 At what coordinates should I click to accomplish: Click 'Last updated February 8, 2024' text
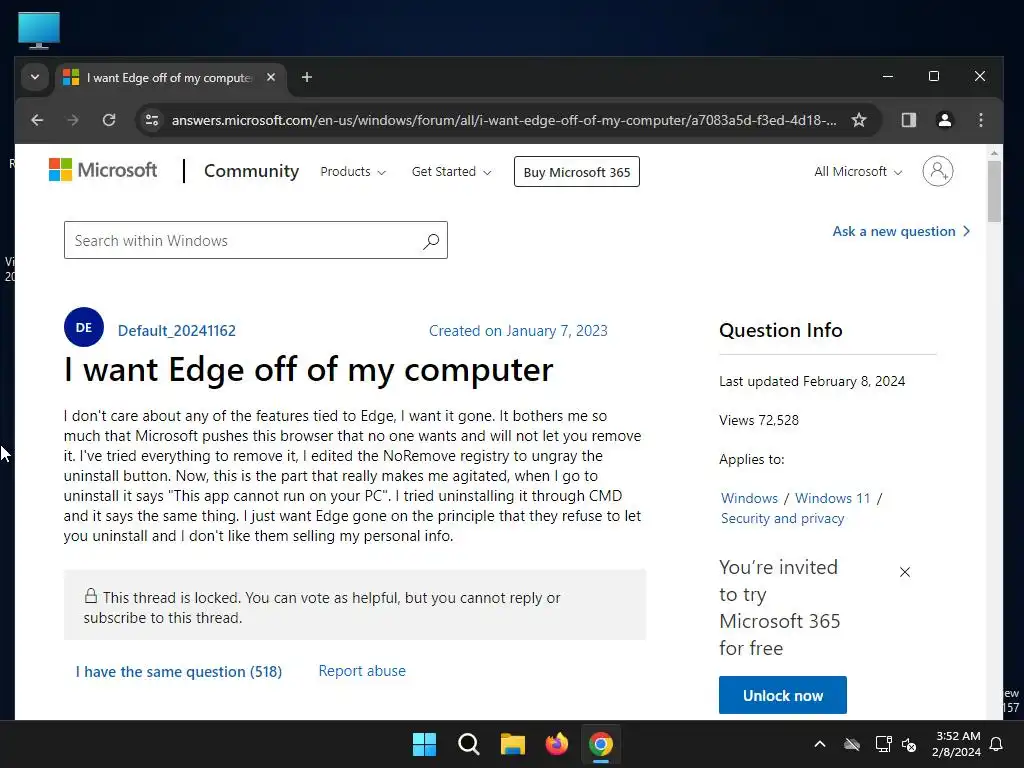pyautogui.click(x=812, y=381)
